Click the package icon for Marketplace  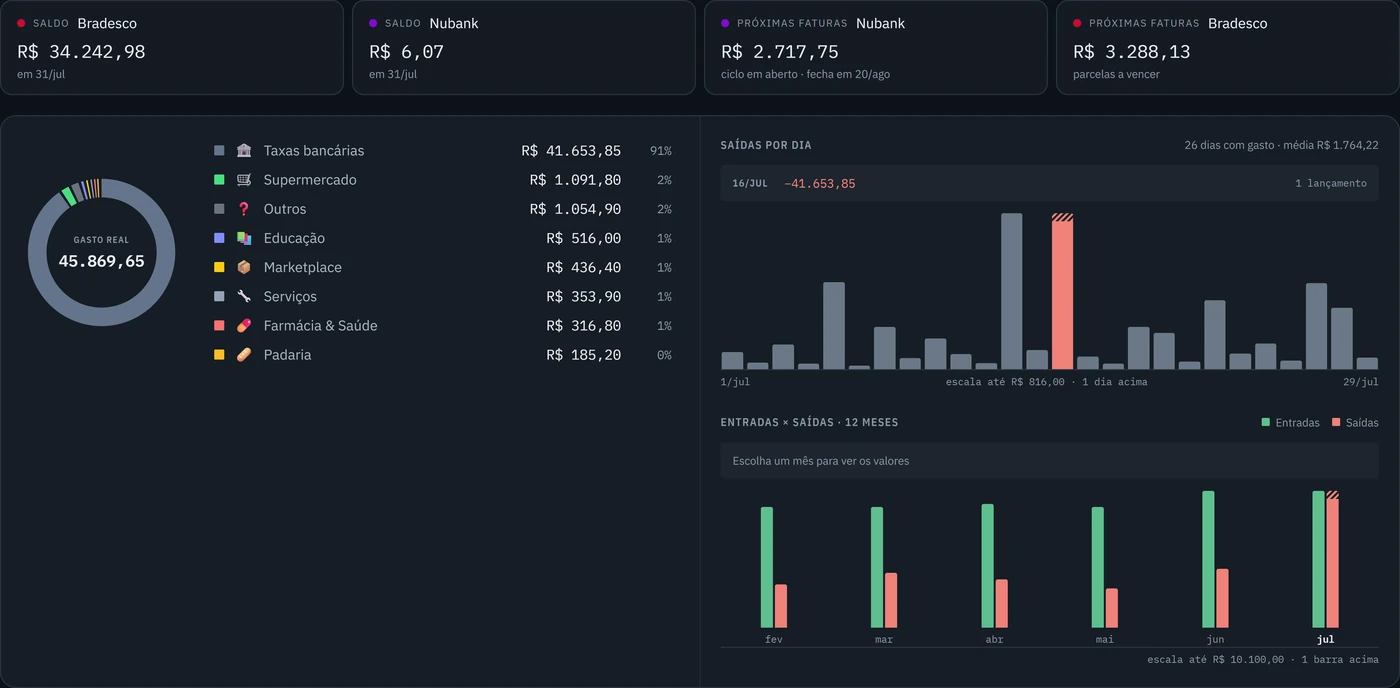(x=244, y=267)
